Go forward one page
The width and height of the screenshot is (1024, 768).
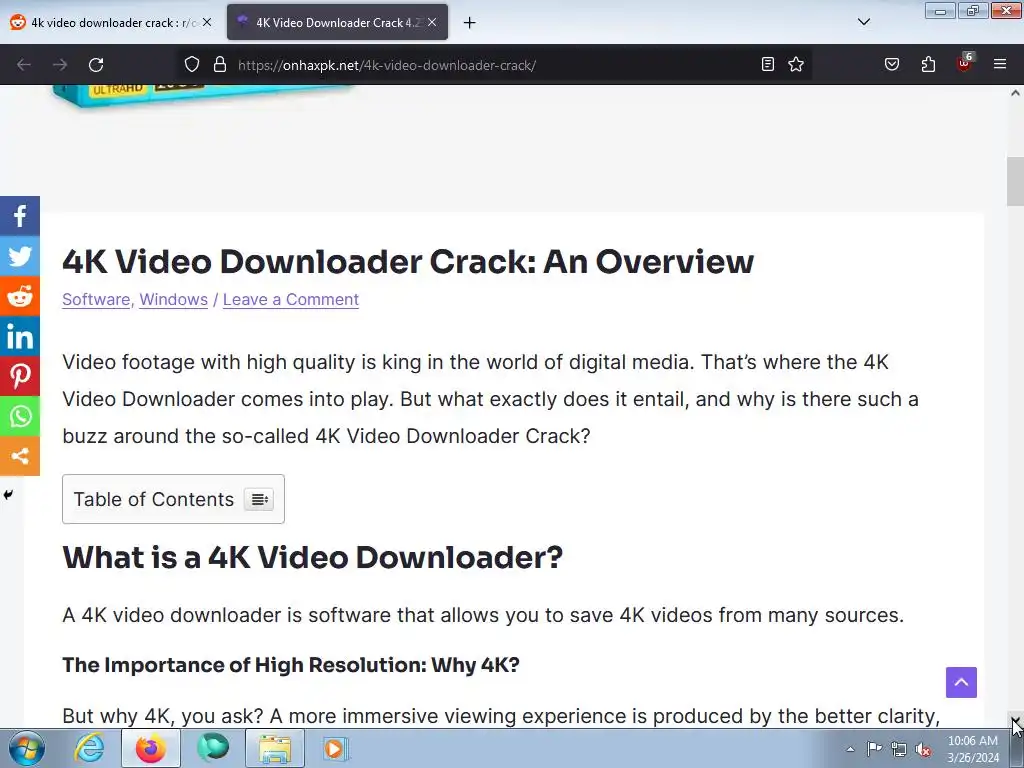click(x=60, y=65)
